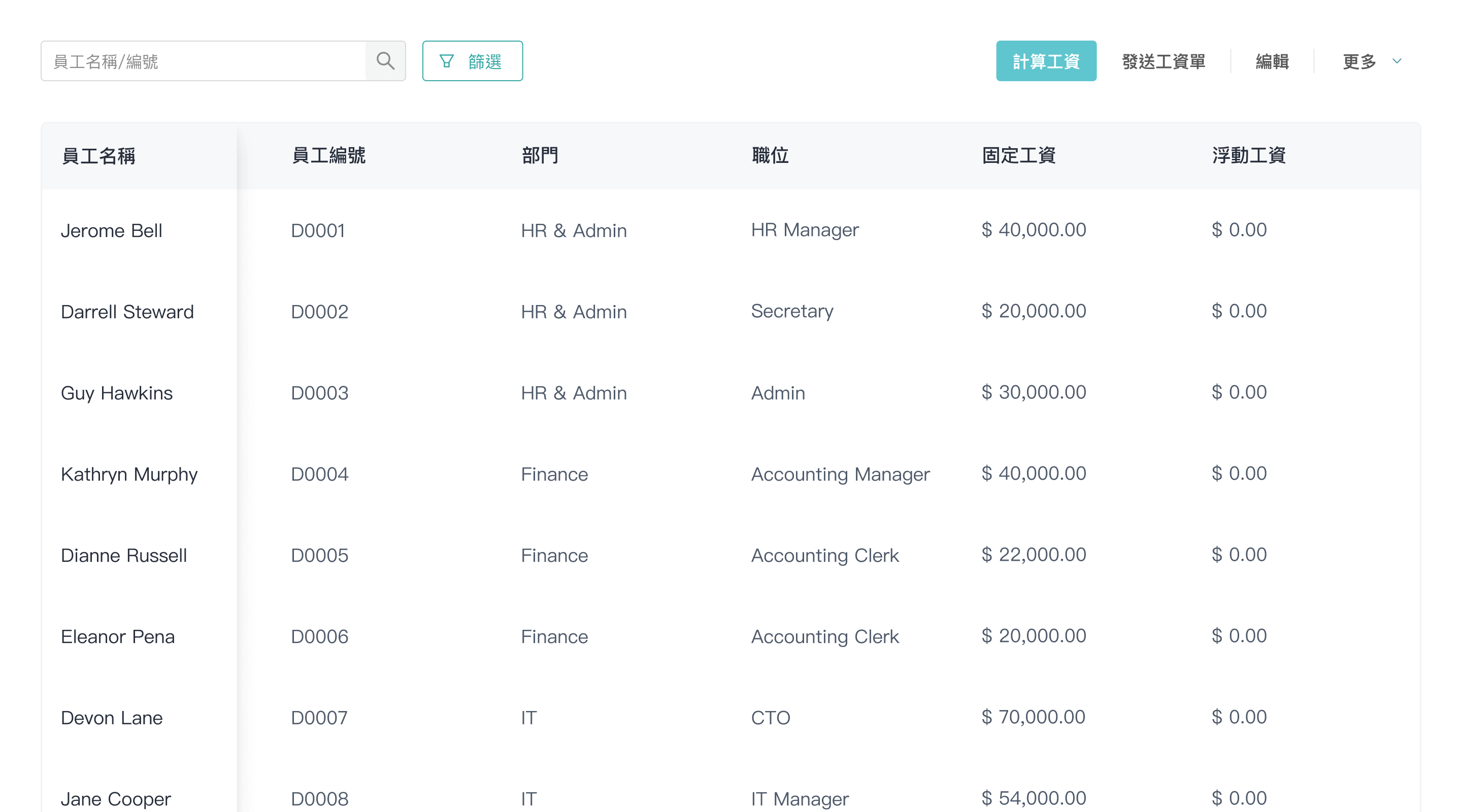Click Eleanor Pena's $ 20,000.00 fixed salary
Viewport: 1462px width, 812px height.
[x=1034, y=635]
